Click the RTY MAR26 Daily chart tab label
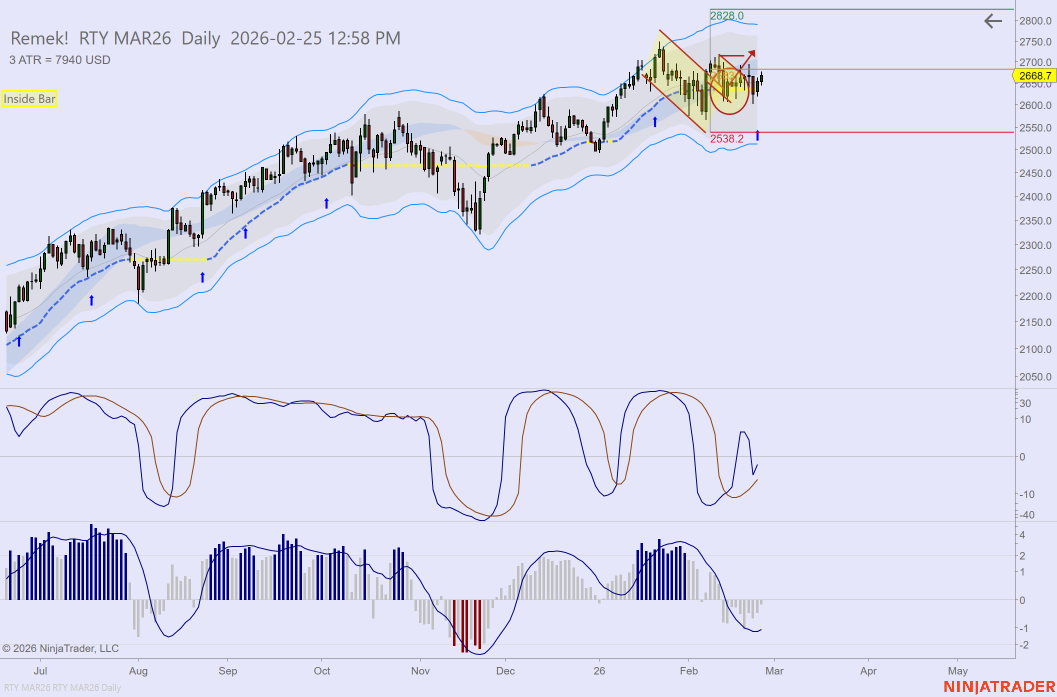The width and height of the screenshot is (1057, 697). (60, 686)
